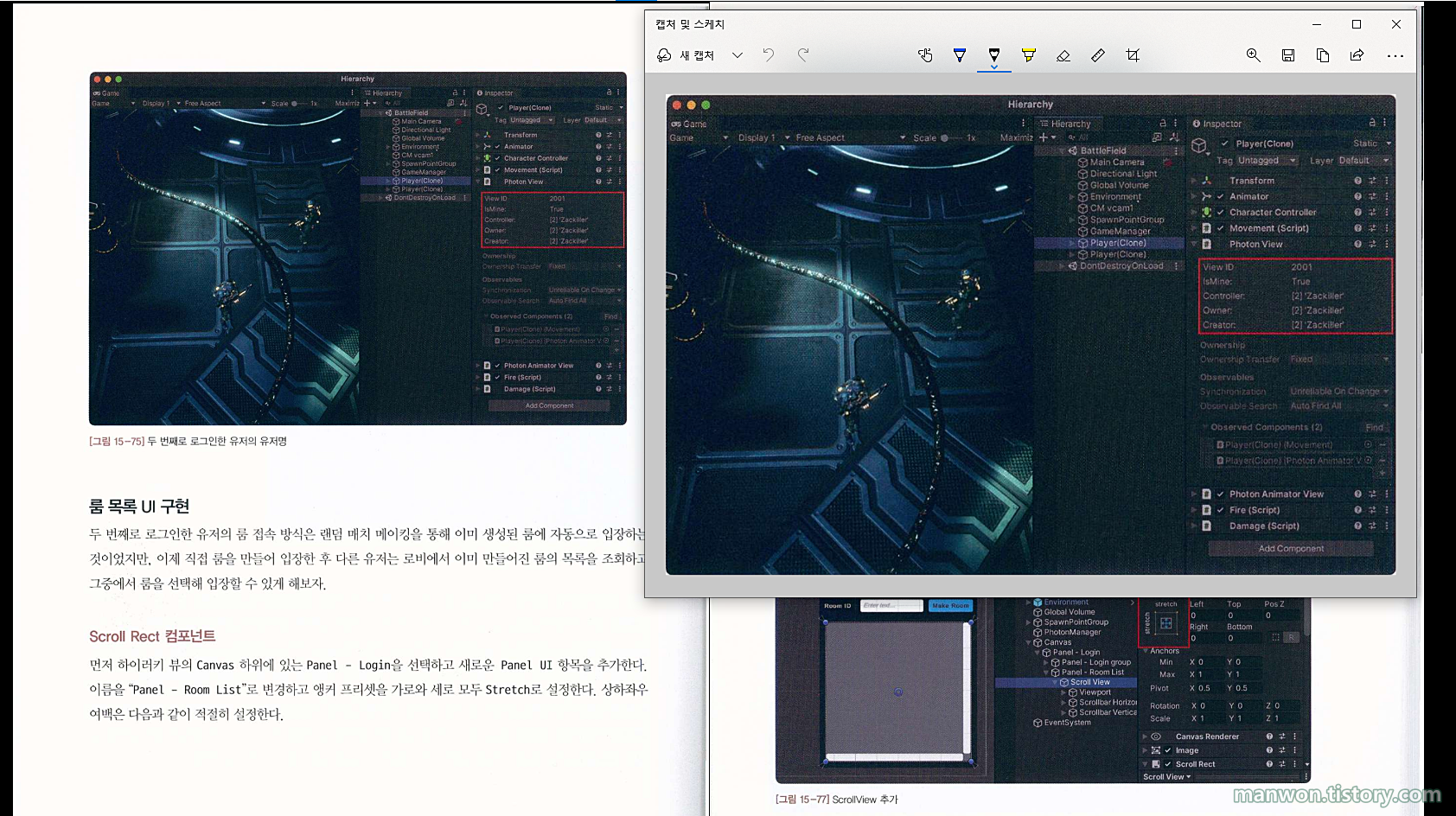The image size is (1456, 816).
Task: Redo the annotation in Snip & Sketch
Action: (803, 55)
